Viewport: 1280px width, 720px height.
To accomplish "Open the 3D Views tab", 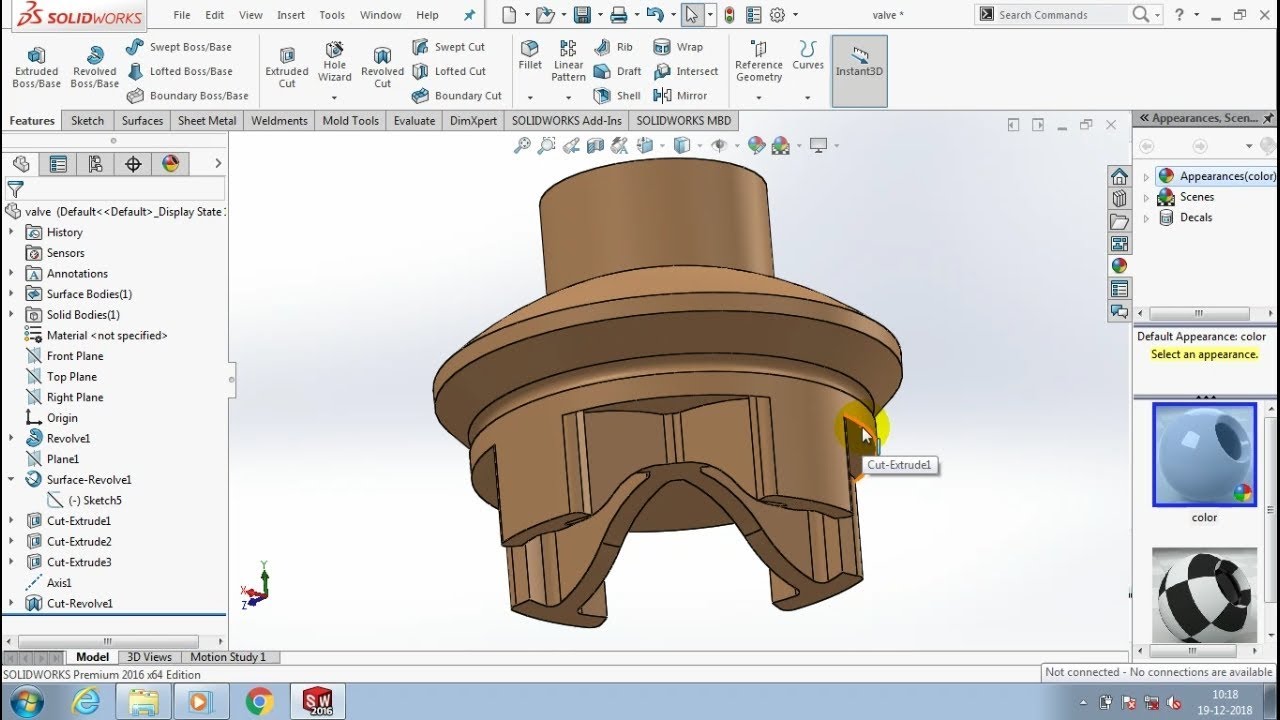I will pos(149,657).
